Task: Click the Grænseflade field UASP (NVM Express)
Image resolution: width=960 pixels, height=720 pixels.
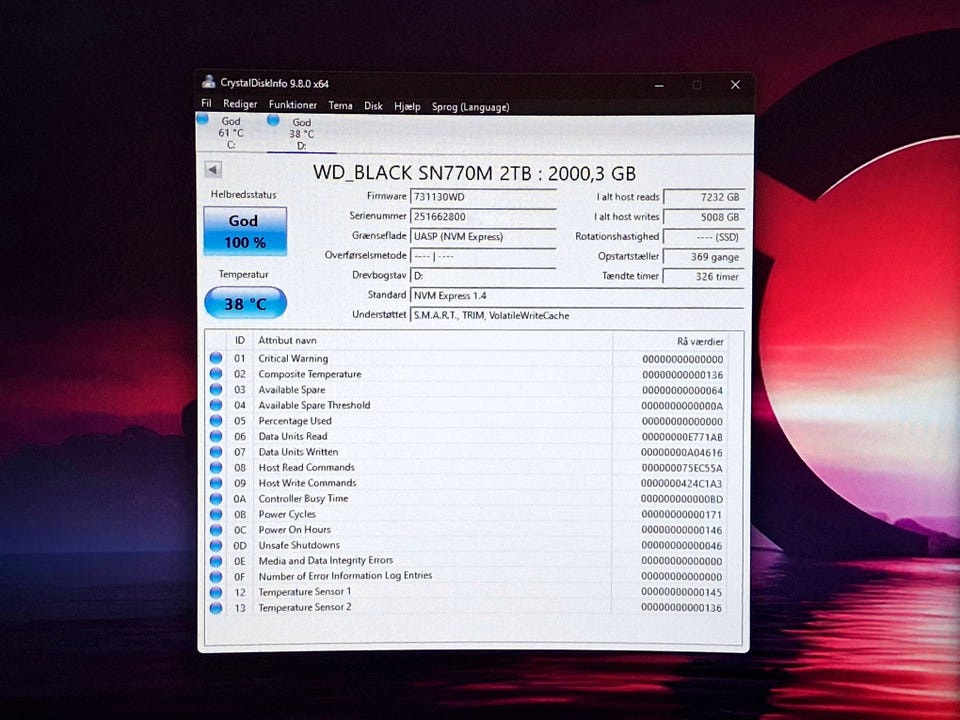Action: coord(483,236)
